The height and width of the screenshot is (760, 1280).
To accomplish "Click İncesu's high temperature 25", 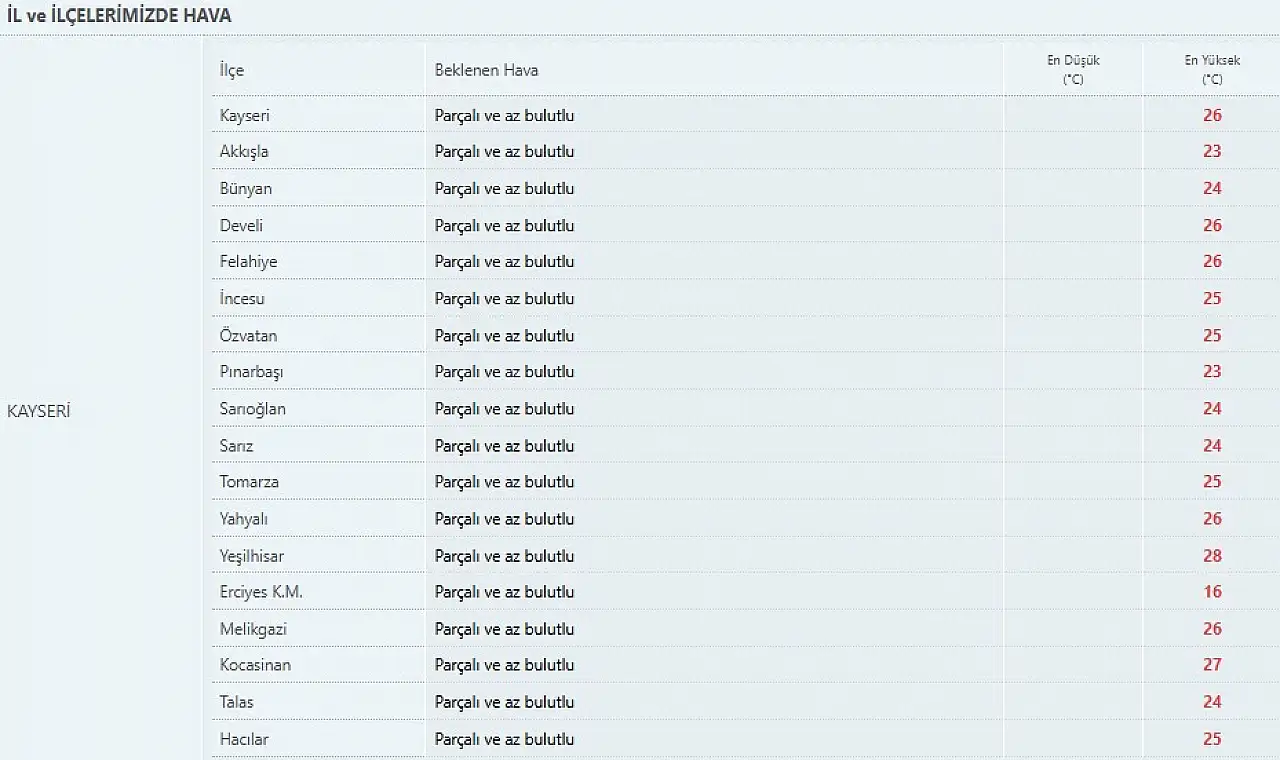I will [1212, 299].
